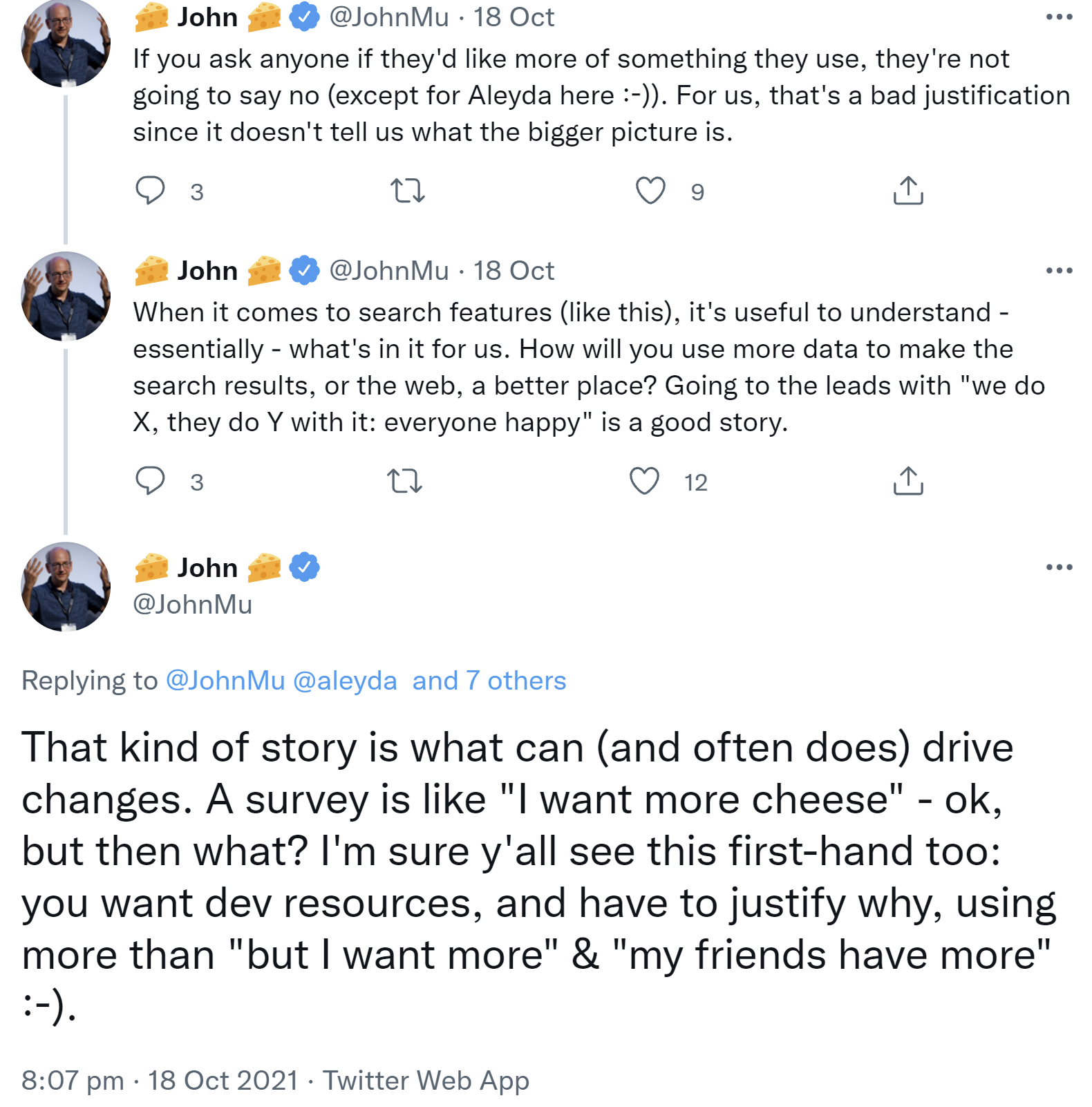1092x1107 pixels.
Task: Open the @JohnMu link in Replying to
Action: point(225,681)
